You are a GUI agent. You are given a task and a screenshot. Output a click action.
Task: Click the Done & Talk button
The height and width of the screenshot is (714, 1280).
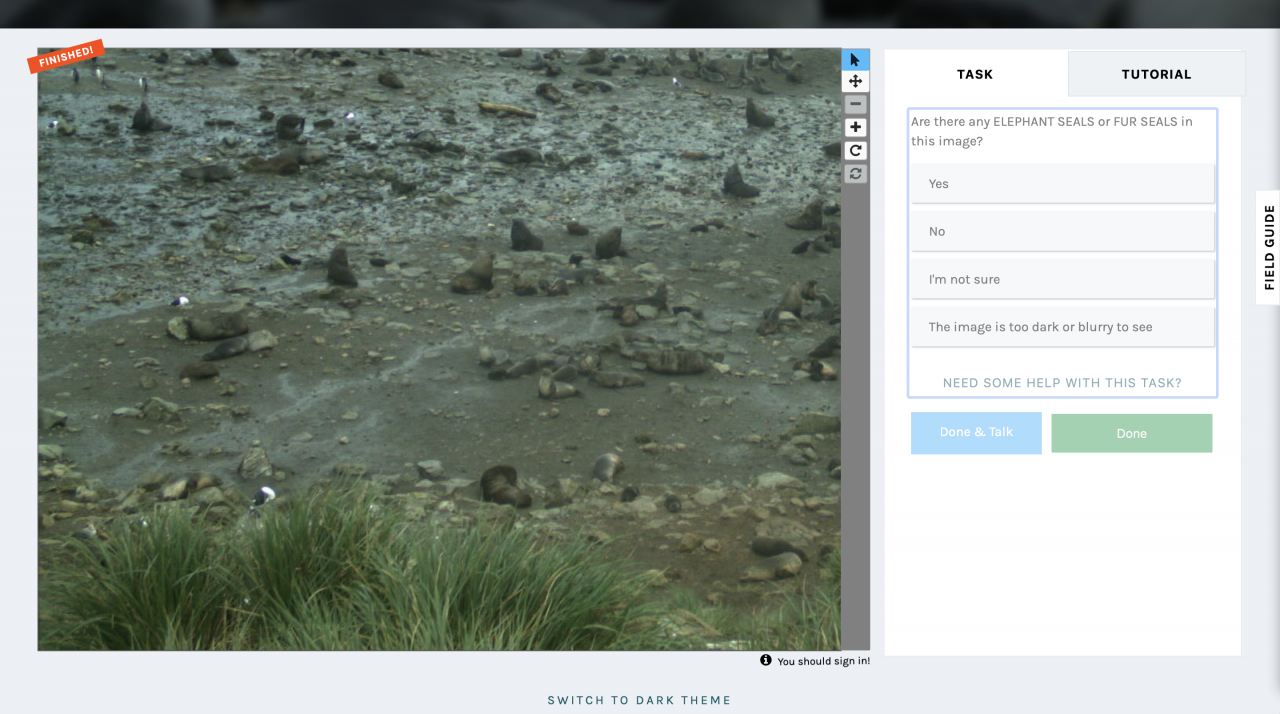[976, 433]
